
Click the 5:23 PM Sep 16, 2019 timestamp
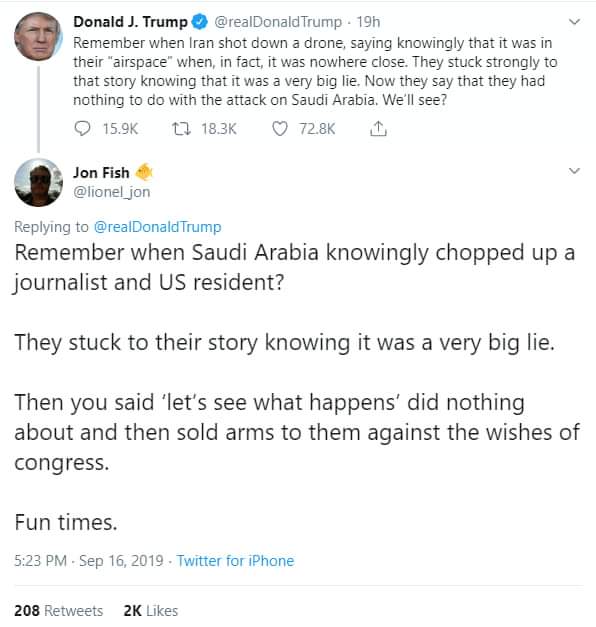[x=89, y=561]
